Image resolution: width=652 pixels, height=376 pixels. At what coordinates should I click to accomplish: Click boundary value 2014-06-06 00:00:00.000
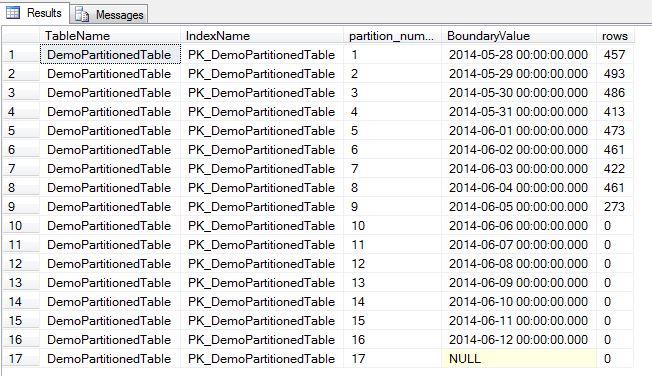tap(519, 225)
